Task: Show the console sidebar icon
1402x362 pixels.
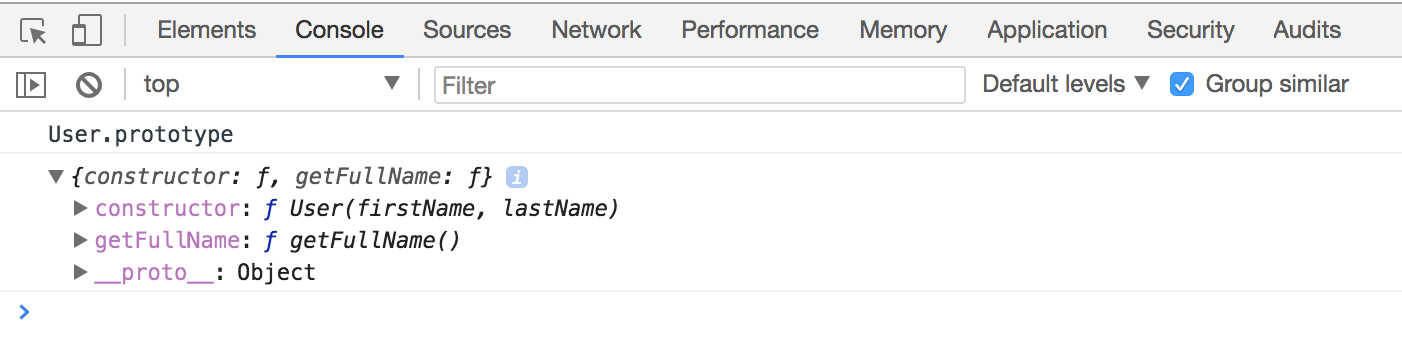Action: (32, 85)
